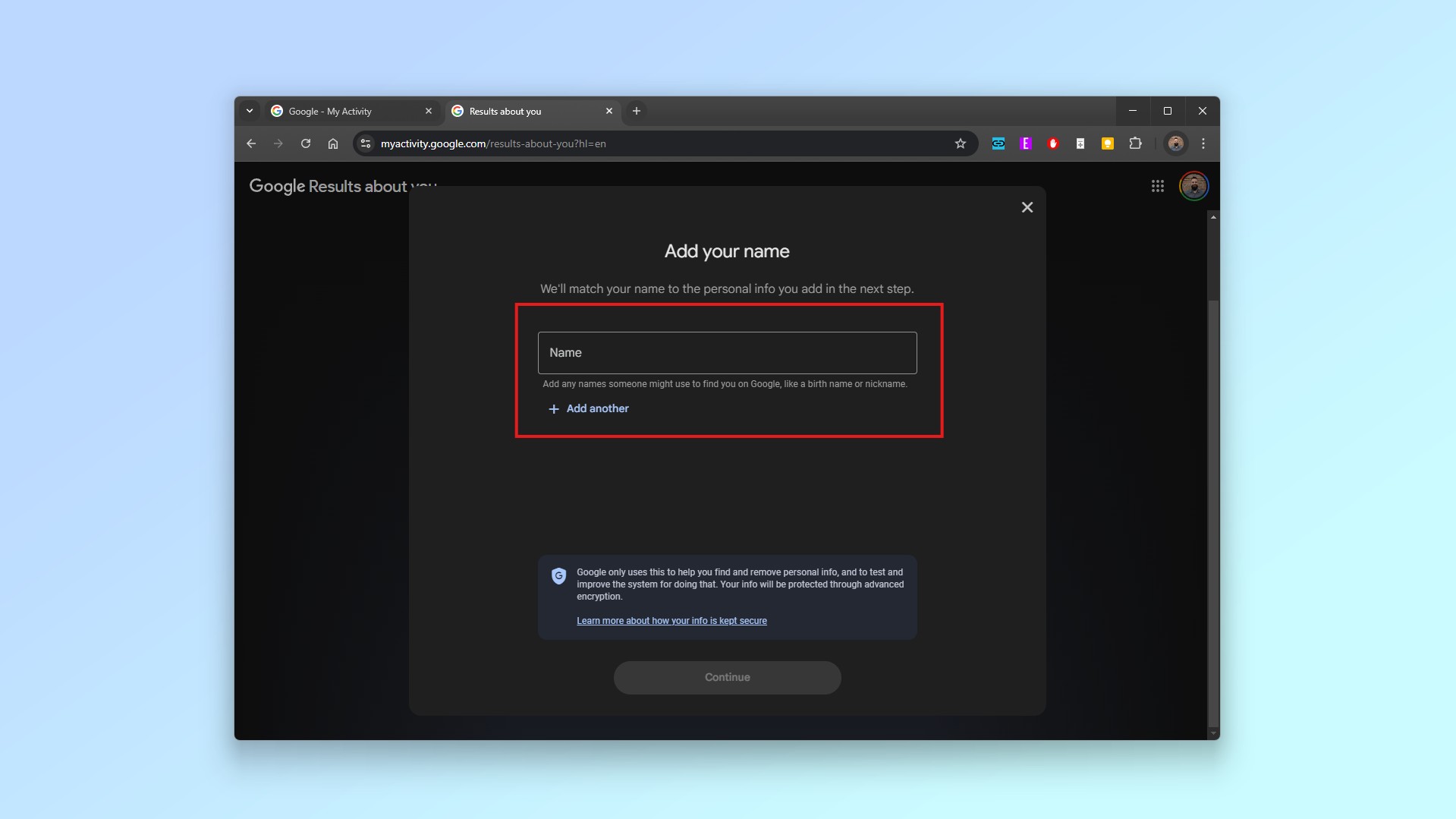Open the Google apps grid
Screen dimensions: 1456x819
point(1157,186)
